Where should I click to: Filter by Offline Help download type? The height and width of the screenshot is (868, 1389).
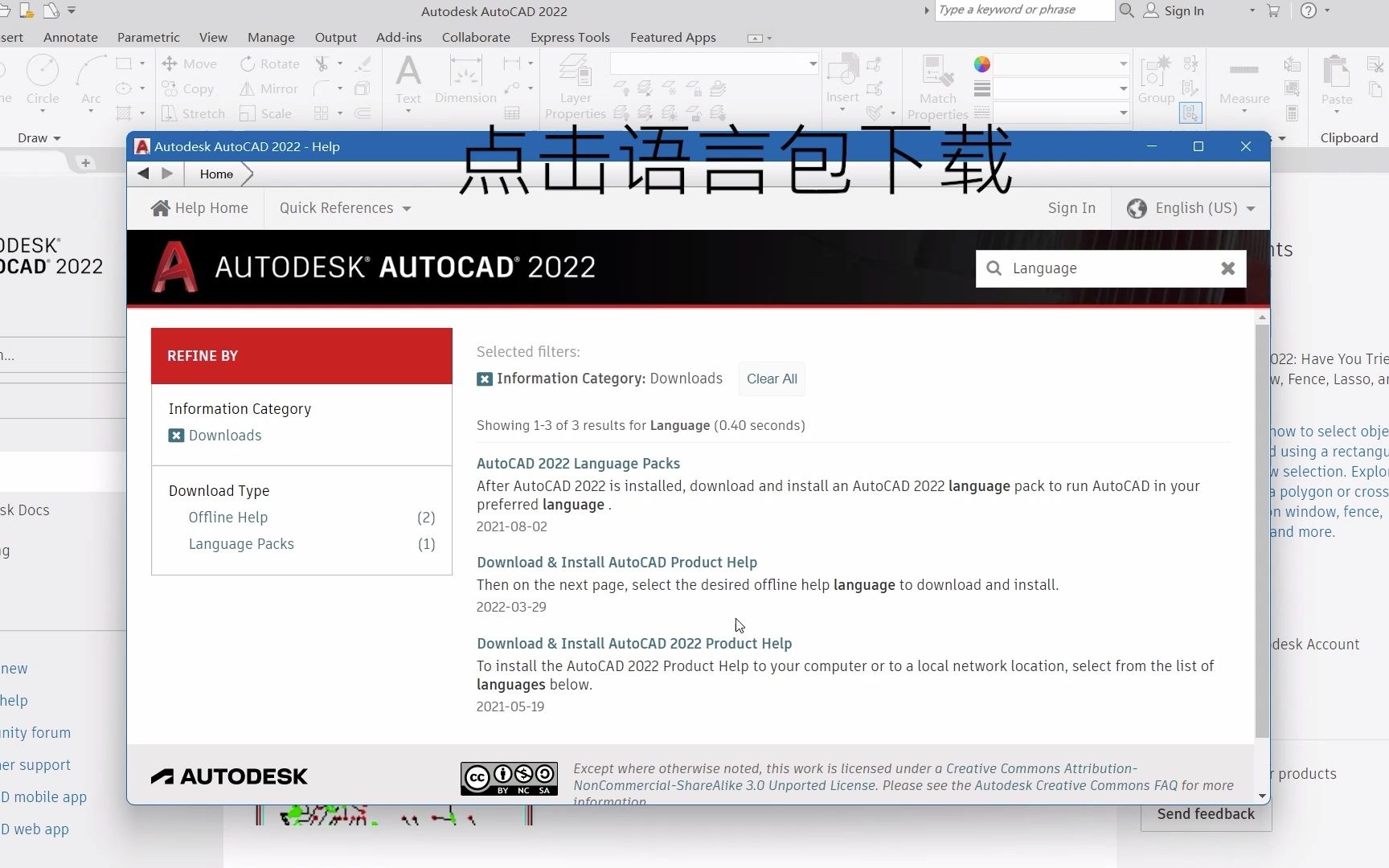pyautogui.click(x=228, y=518)
